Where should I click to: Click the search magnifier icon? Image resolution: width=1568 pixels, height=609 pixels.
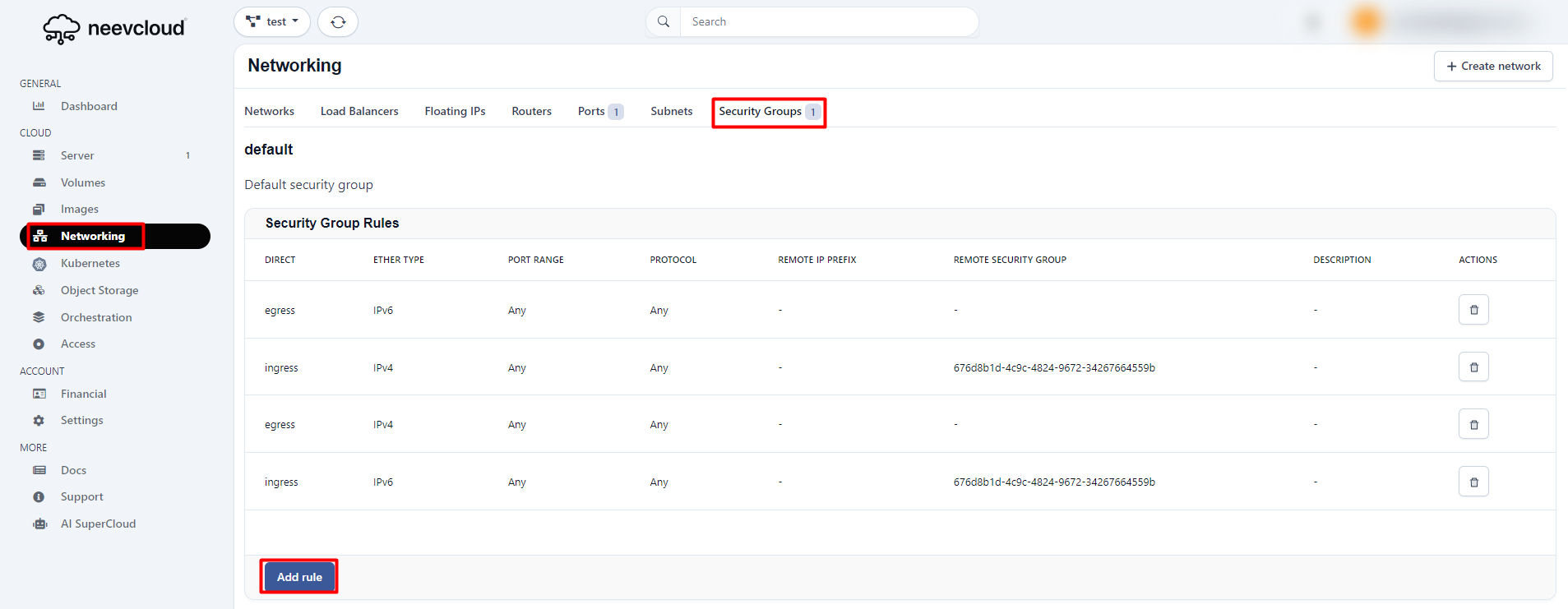tap(664, 22)
